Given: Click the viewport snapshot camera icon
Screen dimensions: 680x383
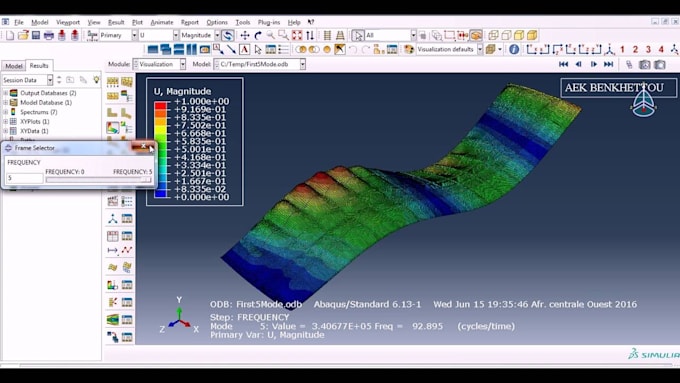Looking at the screenshot, I should [644, 64].
